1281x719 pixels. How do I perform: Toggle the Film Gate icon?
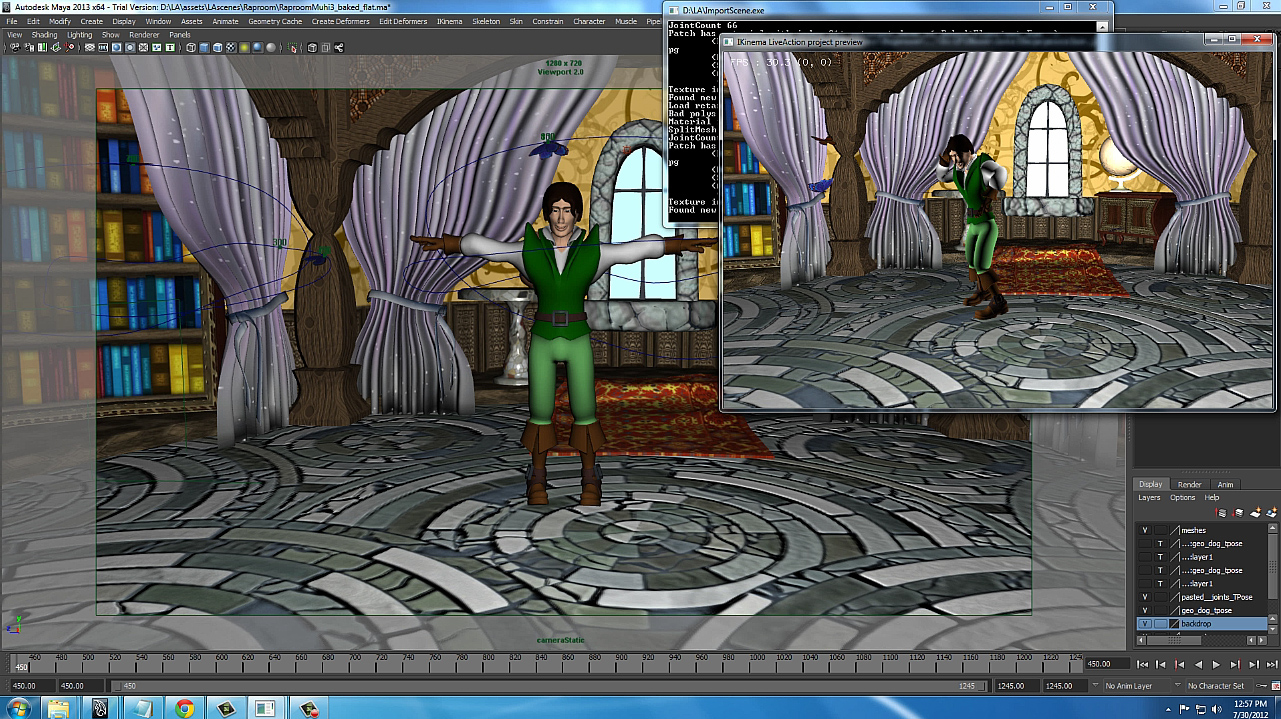point(103,47)
